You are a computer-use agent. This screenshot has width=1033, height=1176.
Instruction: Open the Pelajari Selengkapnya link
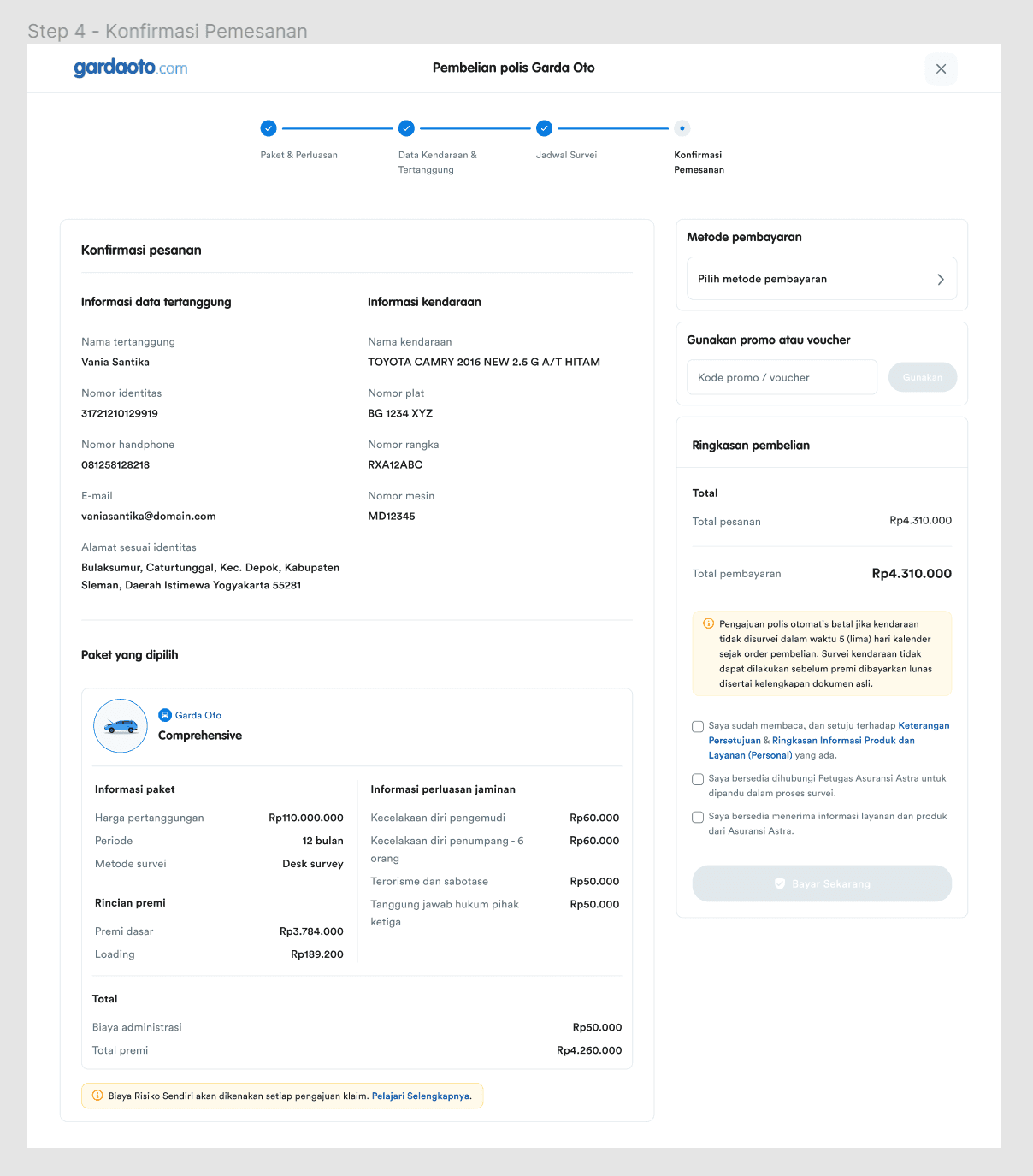[x=420, y=1096]
